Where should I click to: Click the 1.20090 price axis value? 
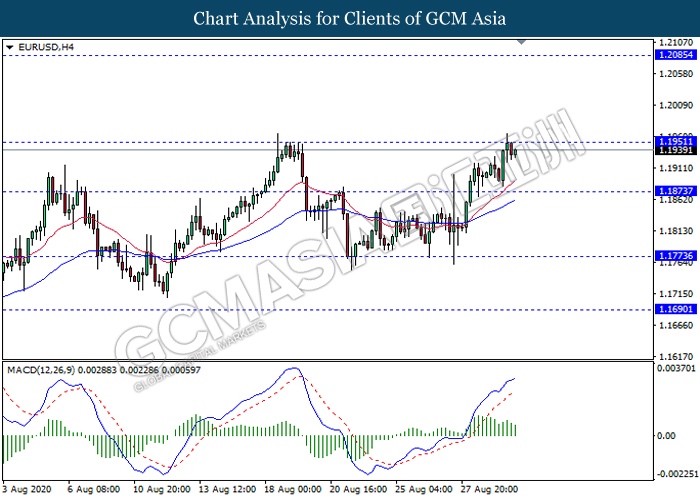click(676, 105)
